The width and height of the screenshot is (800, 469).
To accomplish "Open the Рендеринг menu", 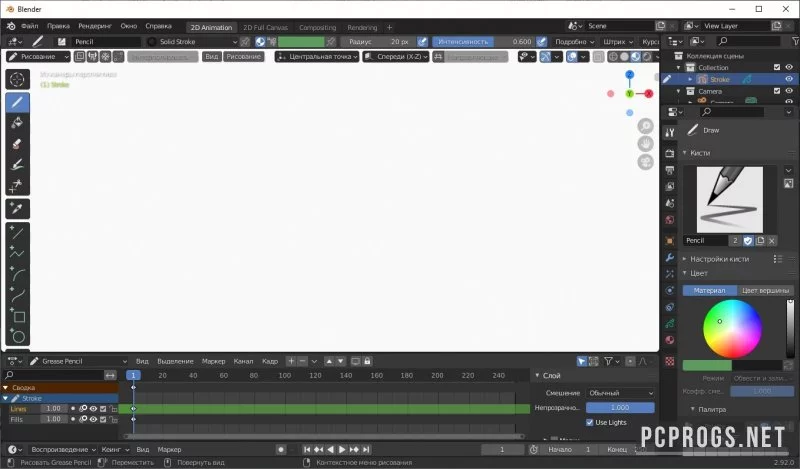I will (x=95, y=26).
